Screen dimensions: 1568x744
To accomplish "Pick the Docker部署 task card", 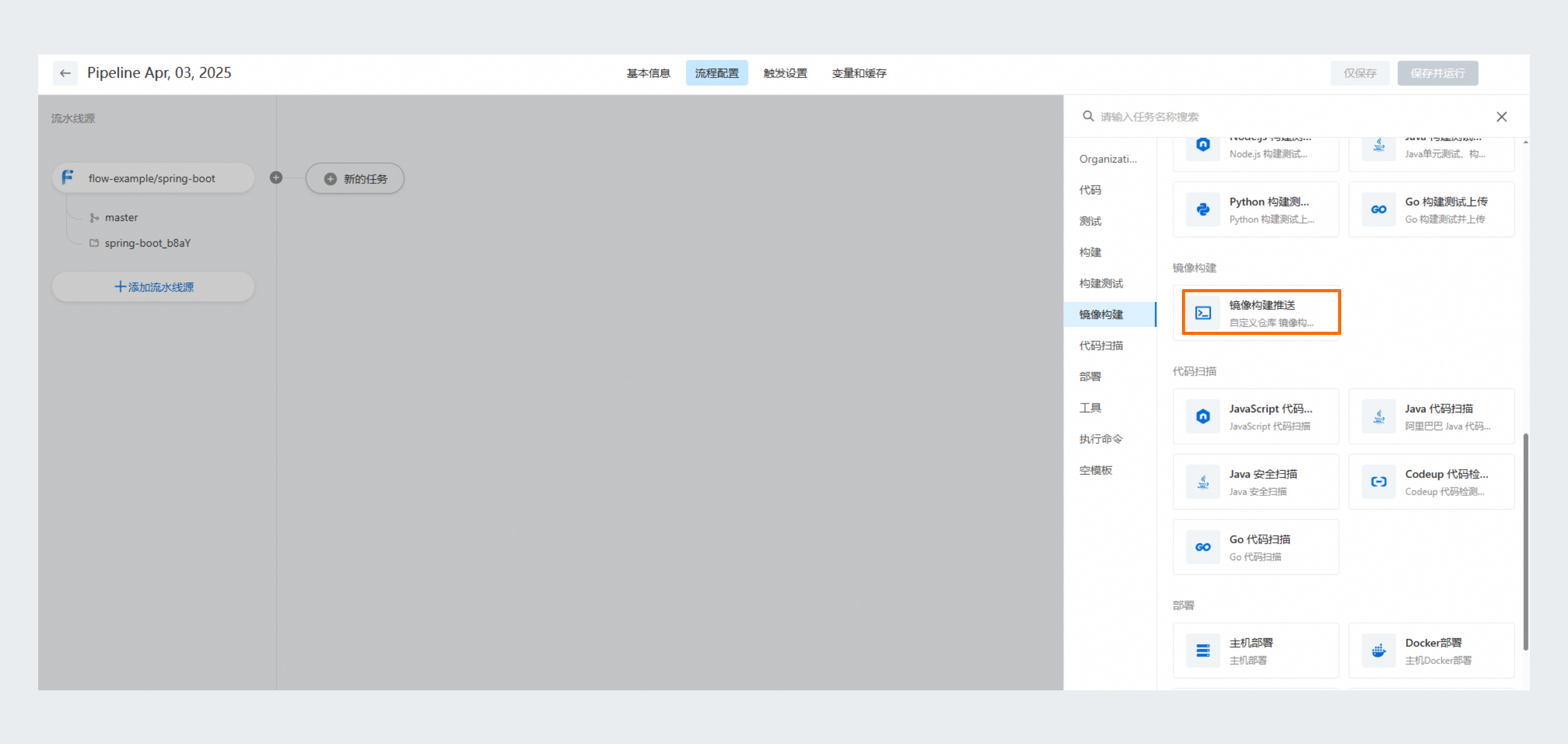I will coord(1431,650).
